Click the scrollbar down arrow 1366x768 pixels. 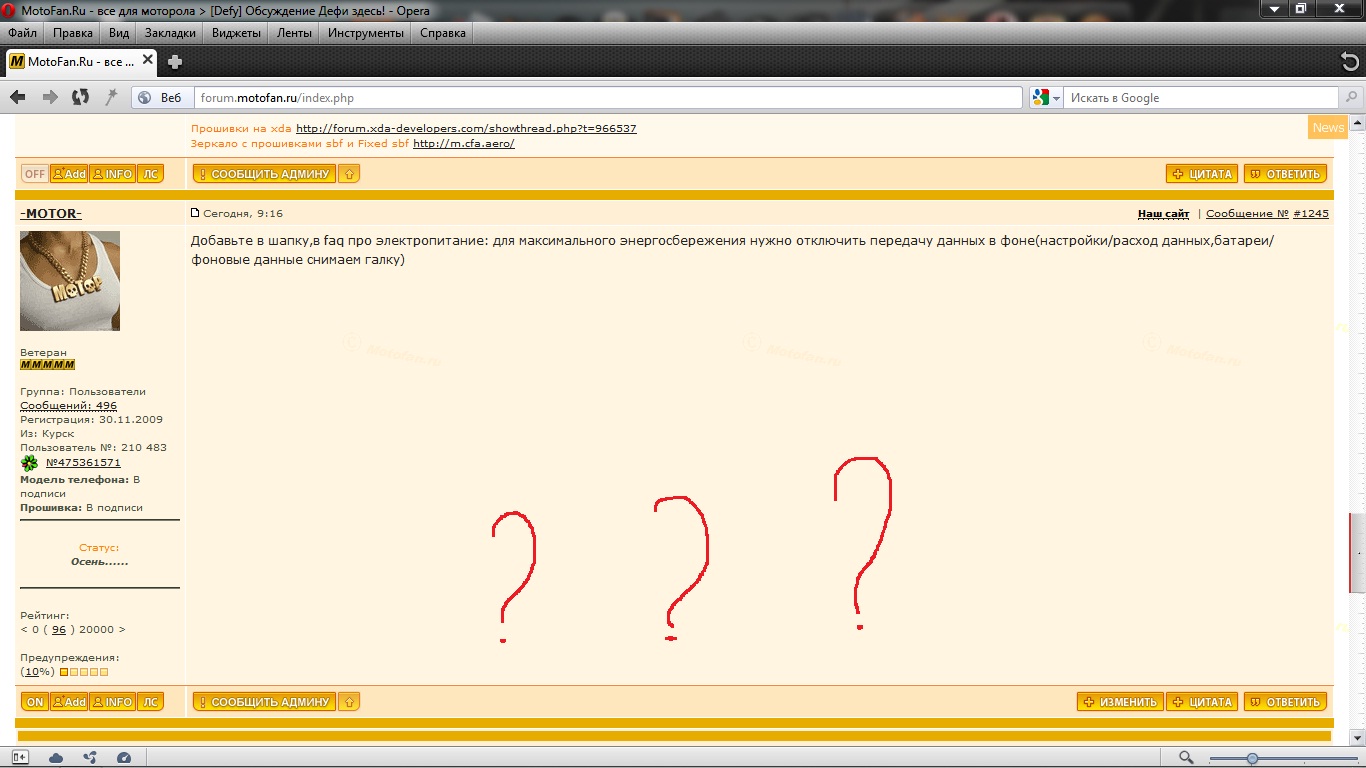coord(1358,738)
